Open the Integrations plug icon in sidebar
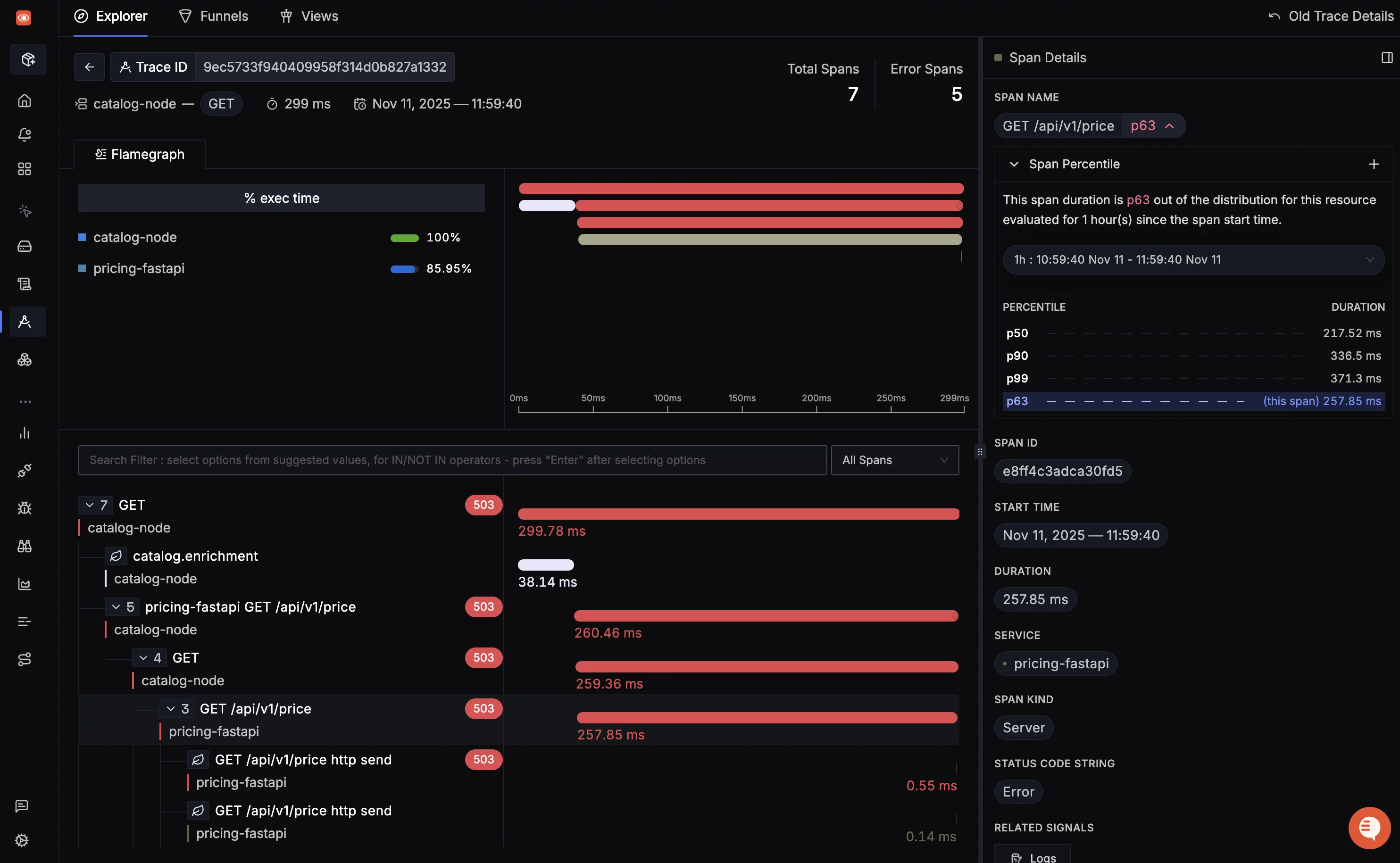 (25, 470)
